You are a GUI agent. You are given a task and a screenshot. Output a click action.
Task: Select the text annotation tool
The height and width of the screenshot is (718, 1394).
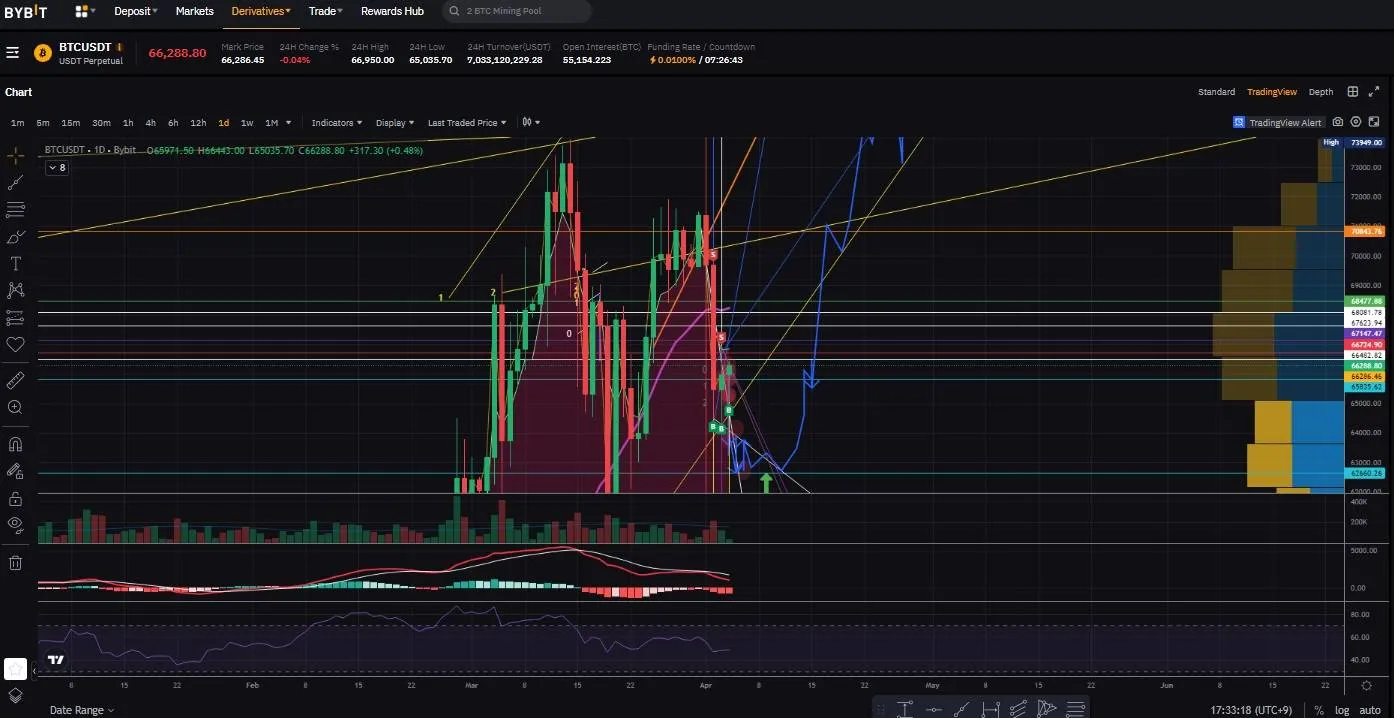pos(16,264)
